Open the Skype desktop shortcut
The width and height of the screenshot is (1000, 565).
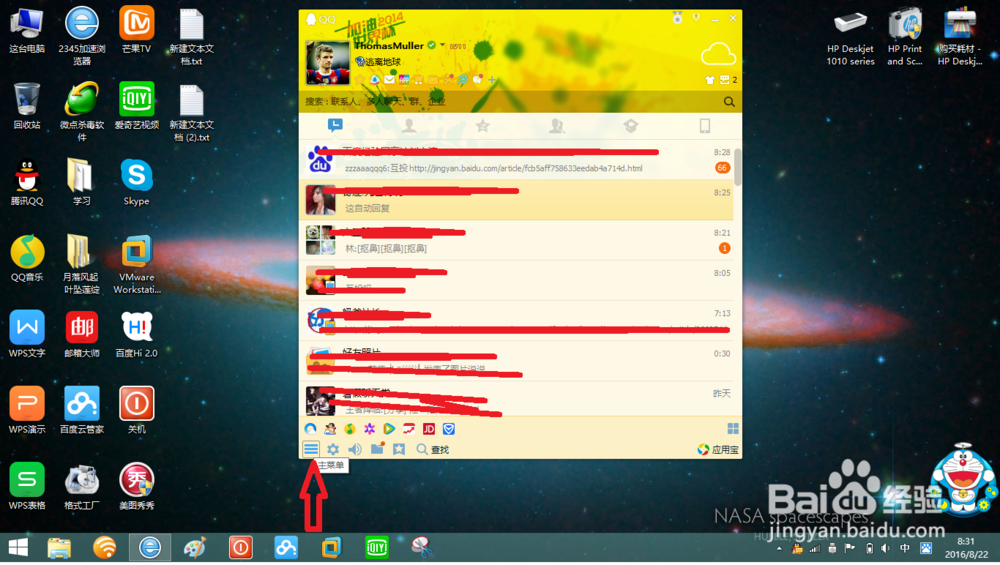136,182
